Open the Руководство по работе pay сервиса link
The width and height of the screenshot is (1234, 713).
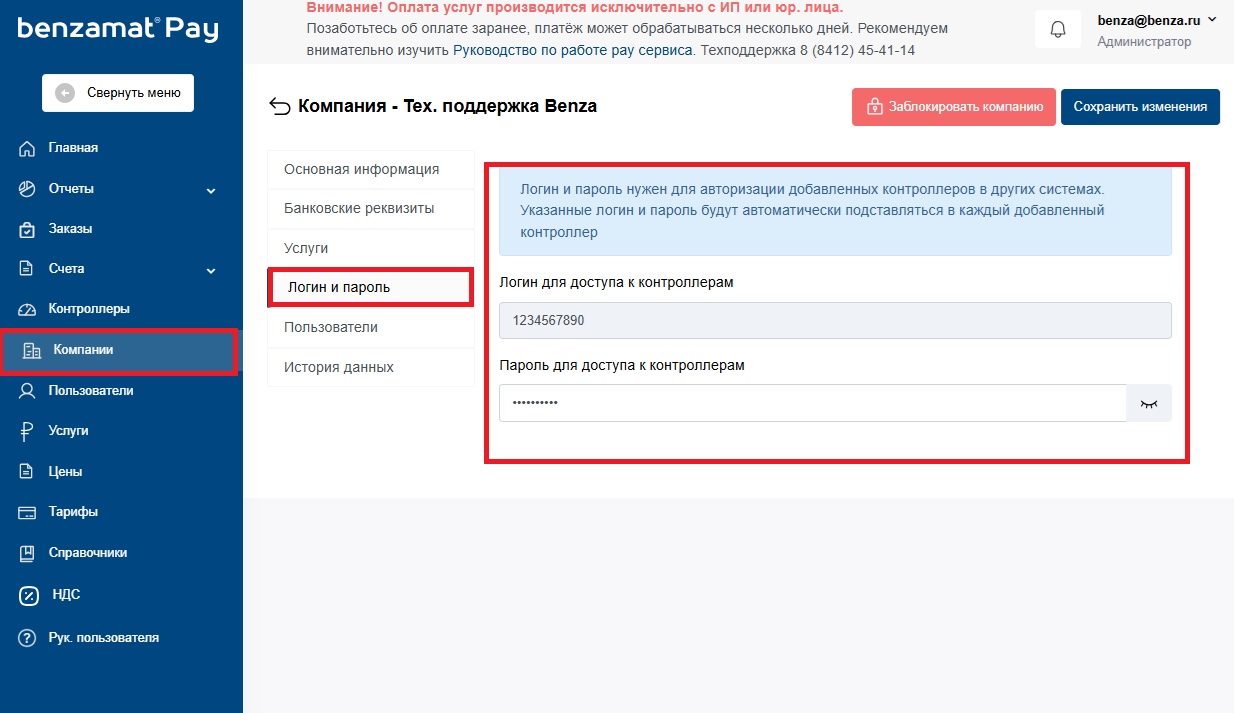pos(573,49)
